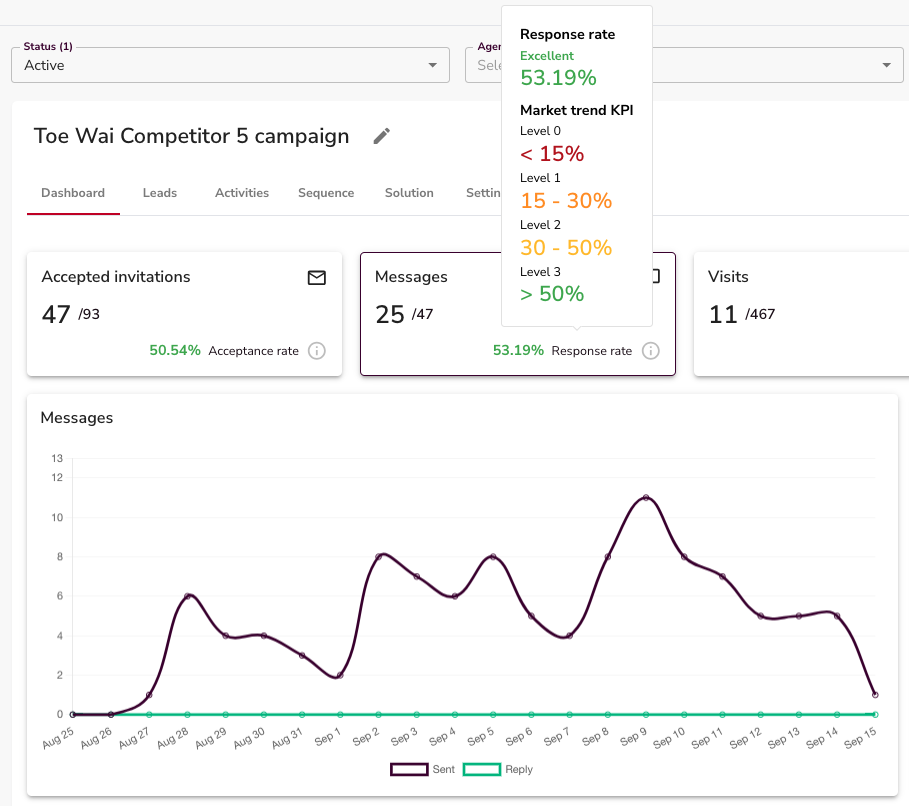
Task: Open the Solution tab
Action: (x=409, y=193)
